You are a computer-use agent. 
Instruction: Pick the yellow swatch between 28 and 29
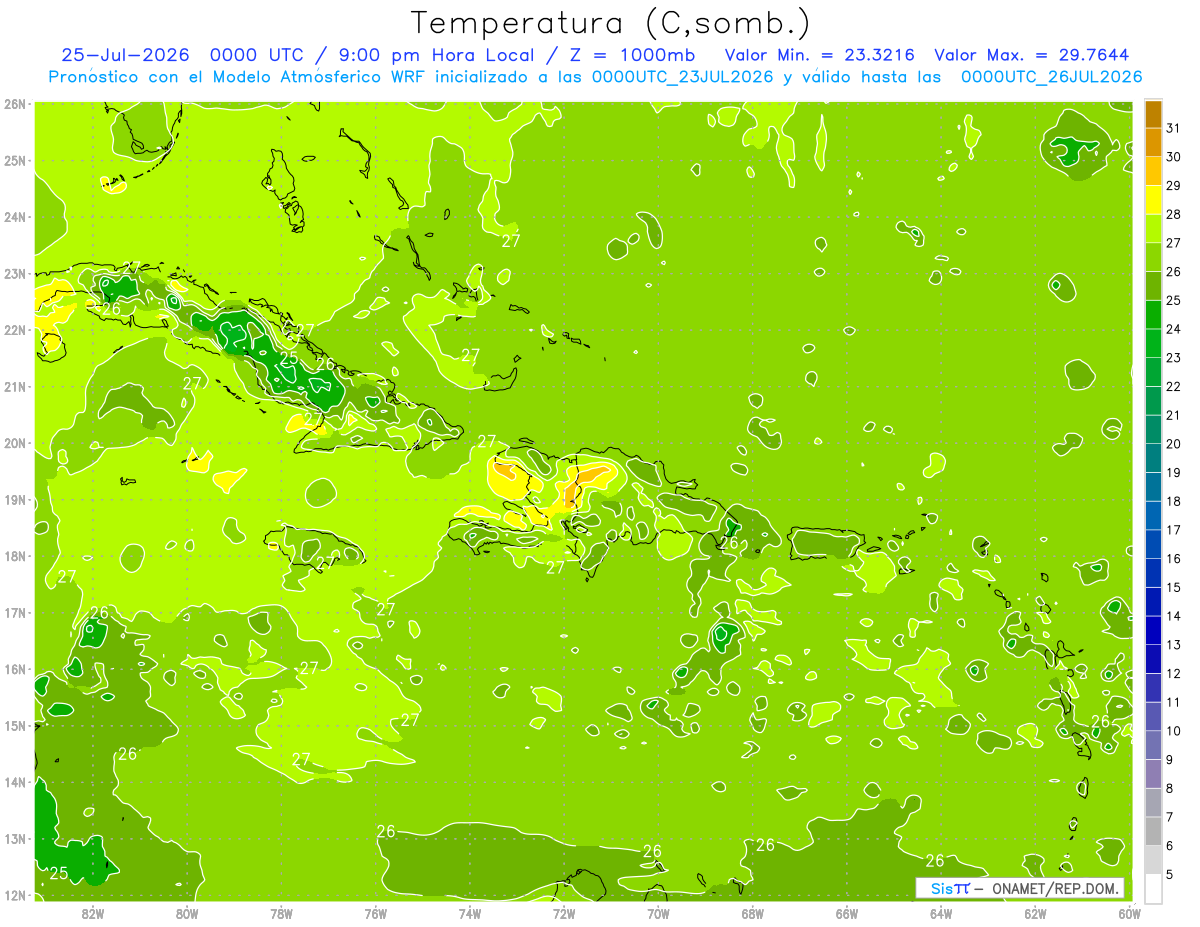coord(1153,200)
